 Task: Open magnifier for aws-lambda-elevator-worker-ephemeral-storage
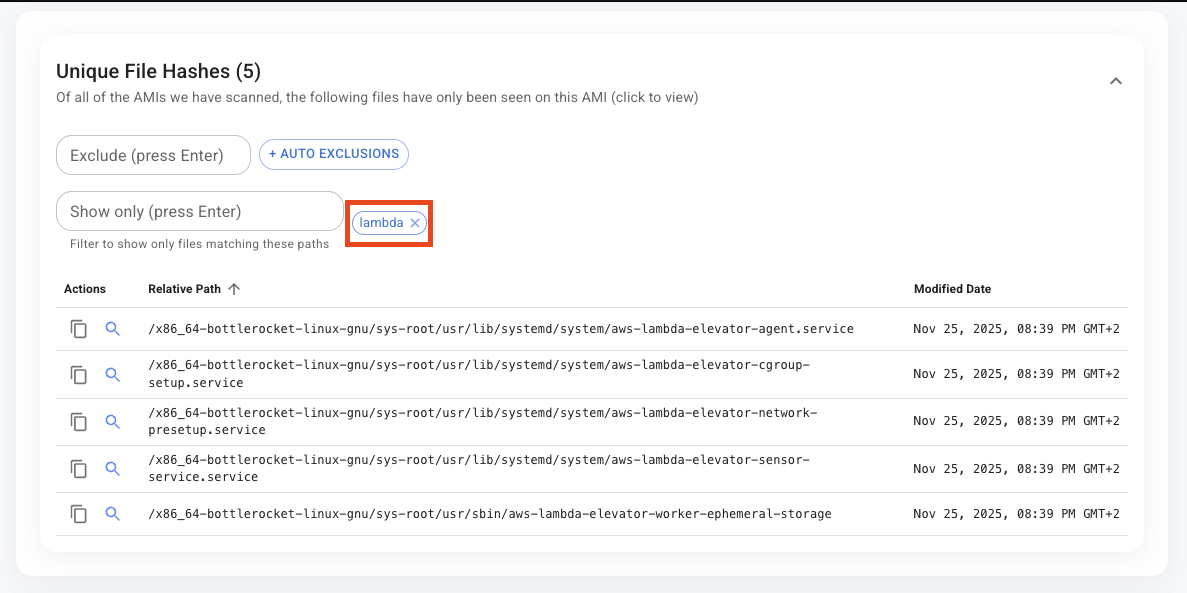[x=112, y=513]
